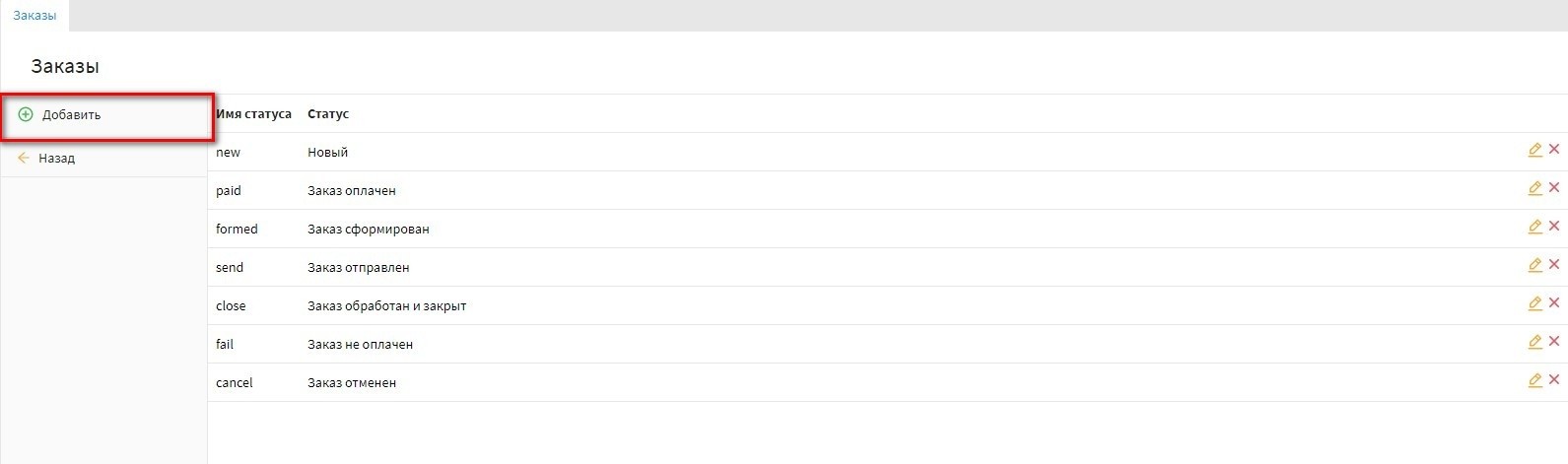Click the pencil icon for fail status

(x=1534, y=342)
